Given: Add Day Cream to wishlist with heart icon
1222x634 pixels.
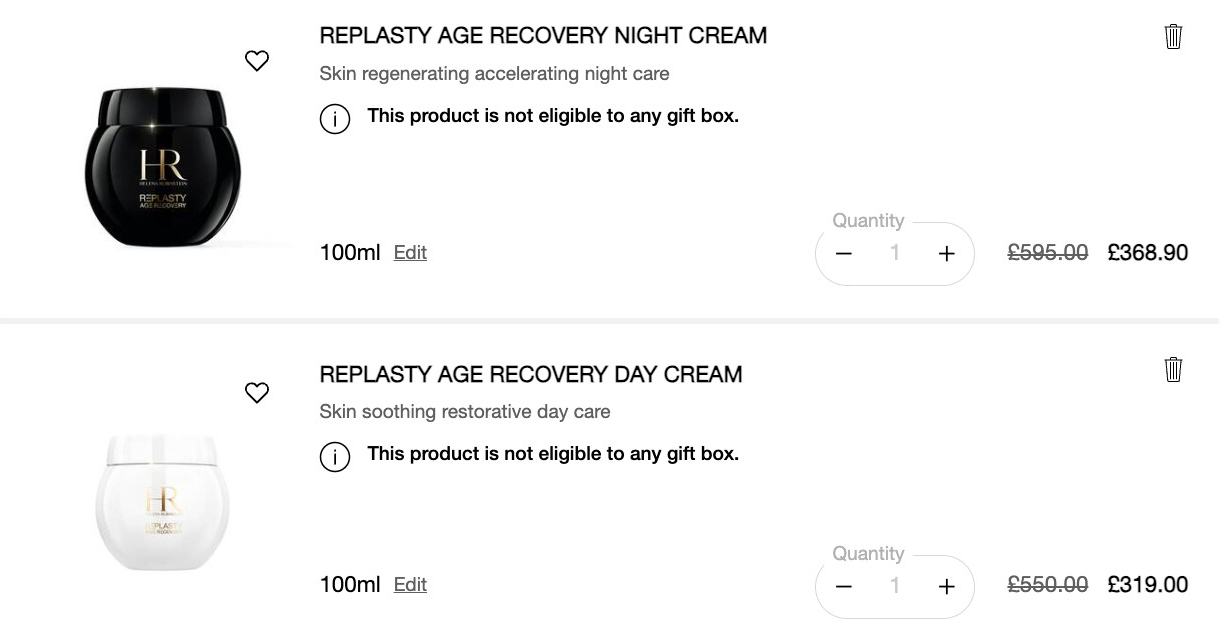Looking at the screenshot, I should 257,393.
